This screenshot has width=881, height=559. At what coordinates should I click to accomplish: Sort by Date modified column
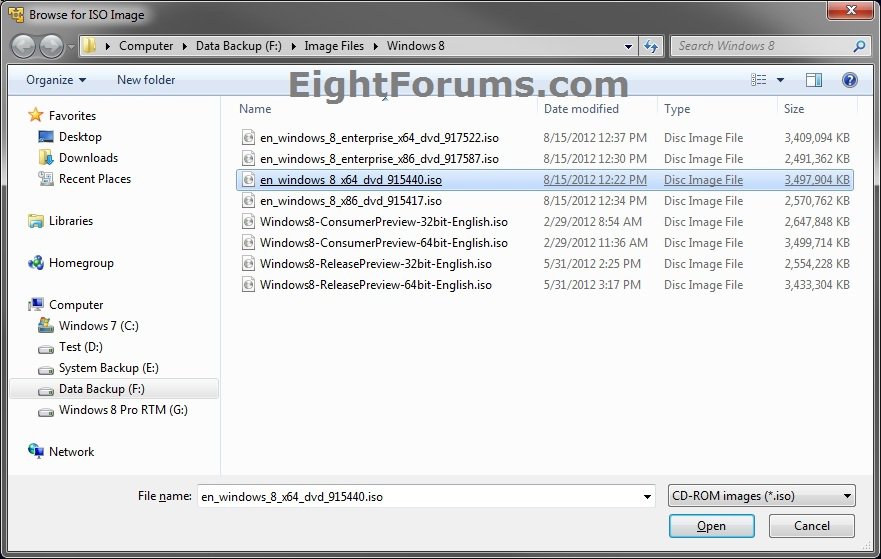pyautogui.click(x=581, y=109)
